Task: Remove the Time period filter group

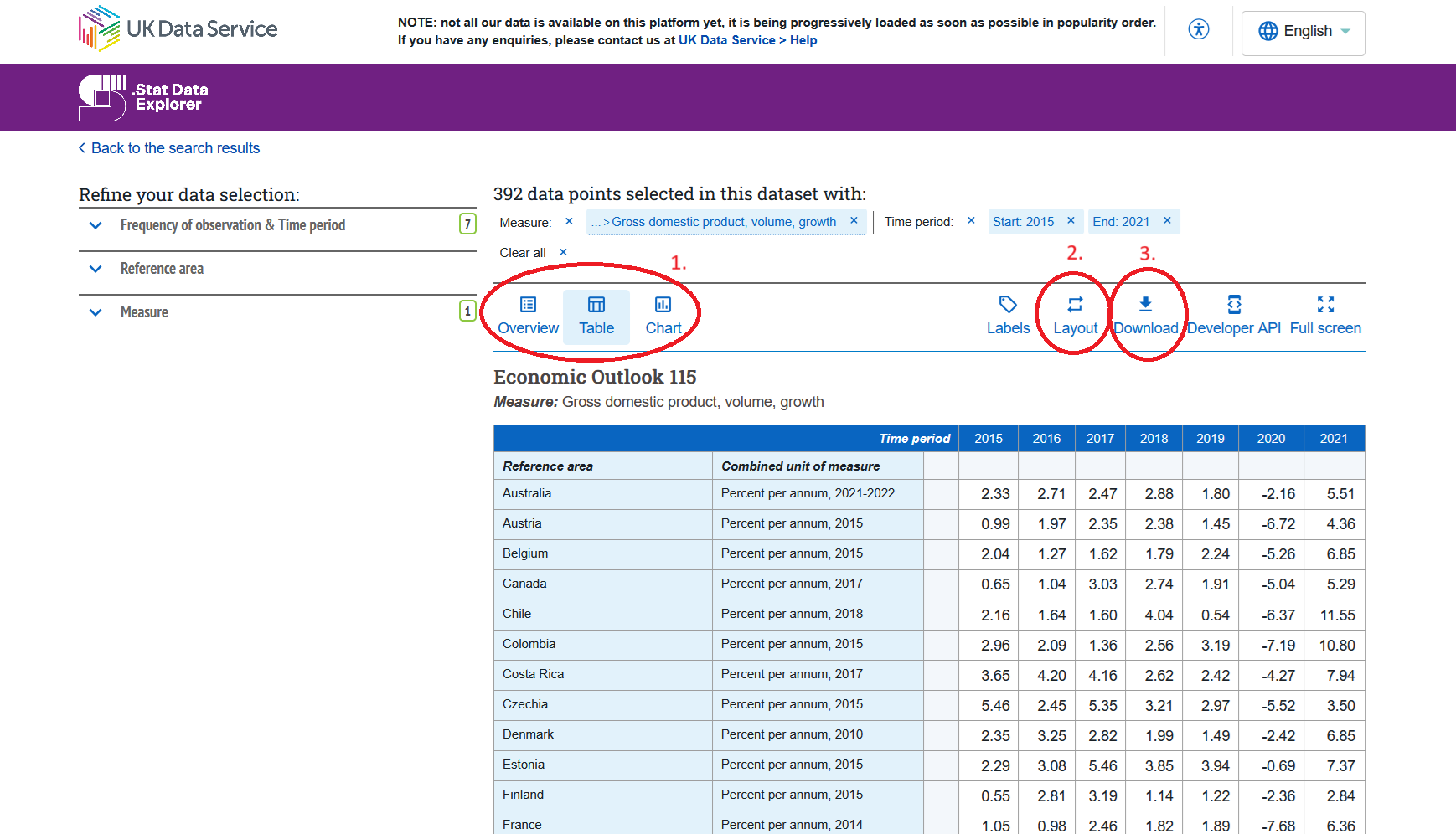Action: pyautogui.click(x=971, y=221)
